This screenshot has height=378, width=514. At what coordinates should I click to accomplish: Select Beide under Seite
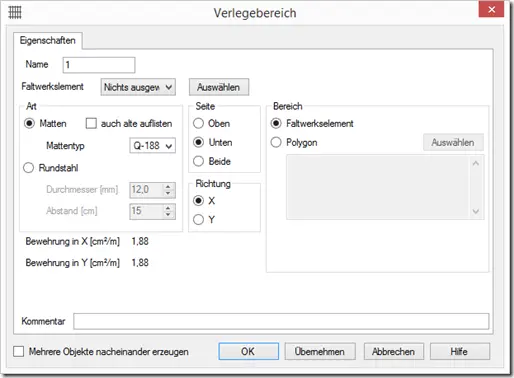[x=198, y=161]
